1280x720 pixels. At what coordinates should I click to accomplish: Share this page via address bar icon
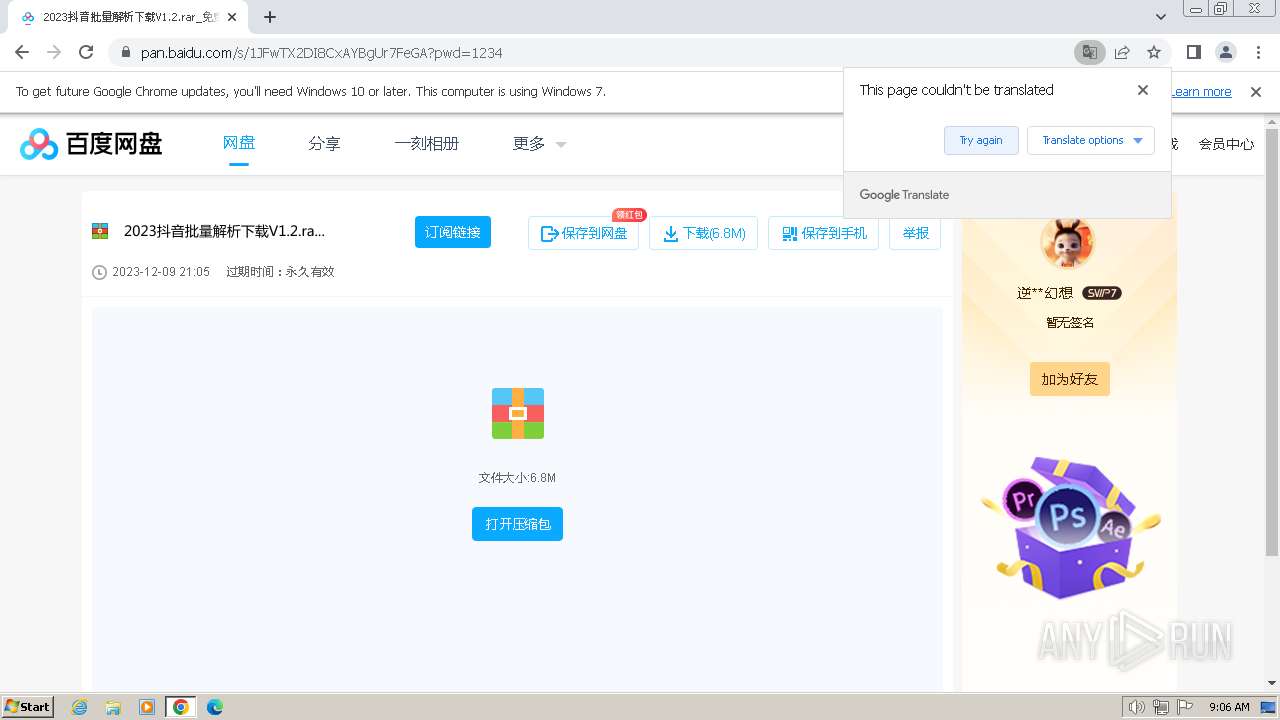pos(1122,52)
